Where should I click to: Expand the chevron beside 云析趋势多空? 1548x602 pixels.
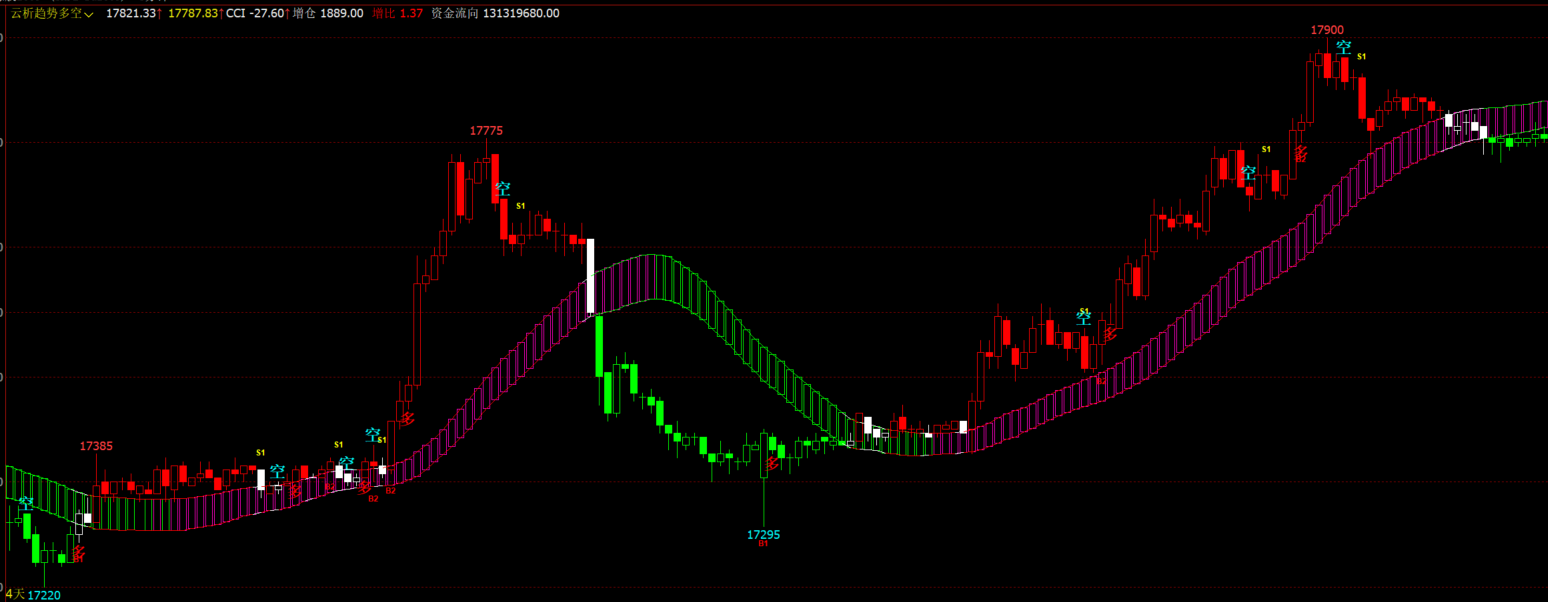point(90,14)
